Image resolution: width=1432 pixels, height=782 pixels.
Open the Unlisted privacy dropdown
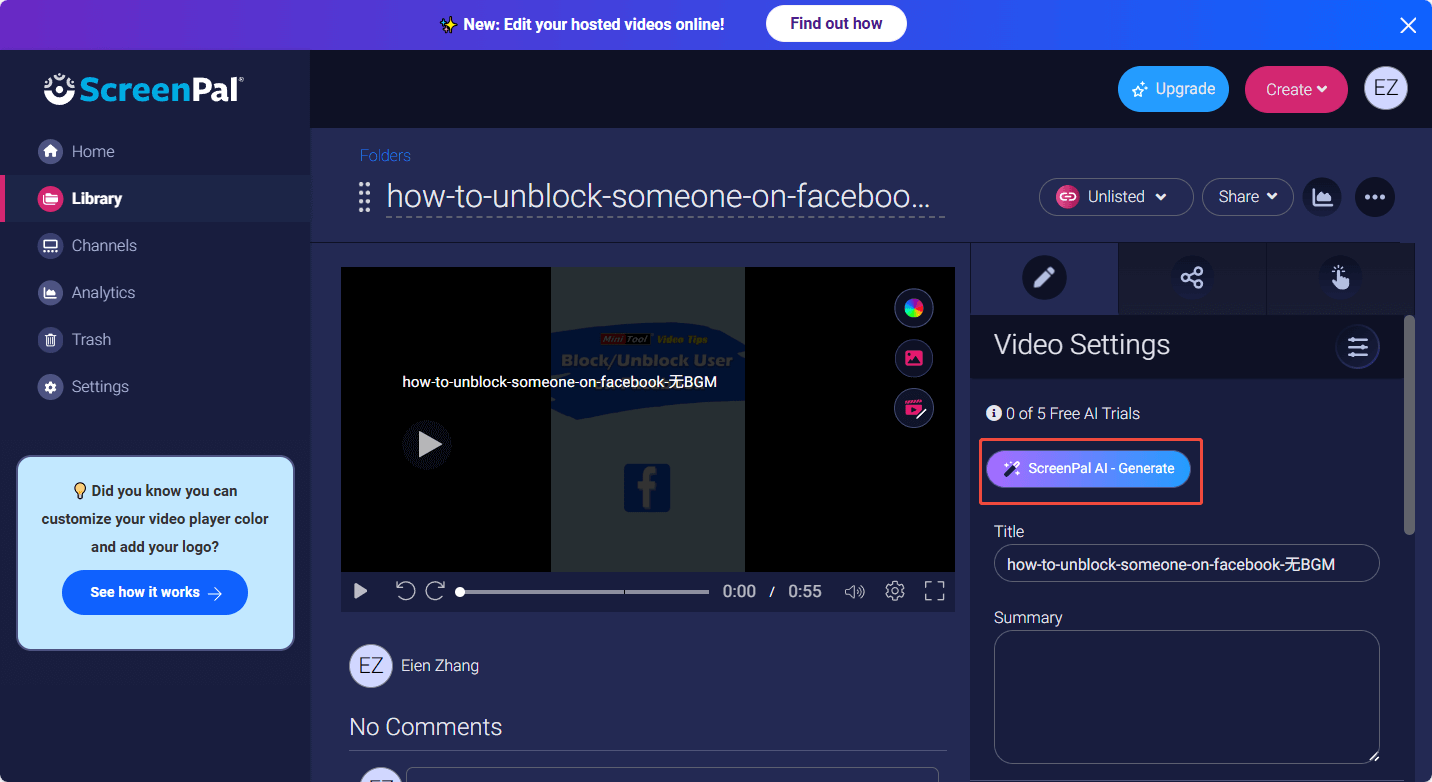1115,197
